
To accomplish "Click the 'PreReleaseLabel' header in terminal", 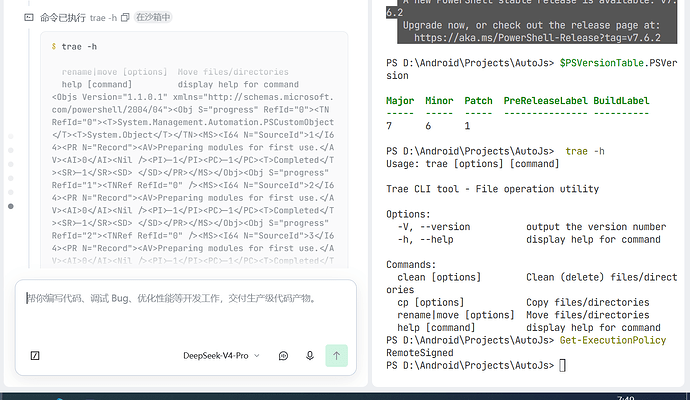I will click(x=546, y=101).
